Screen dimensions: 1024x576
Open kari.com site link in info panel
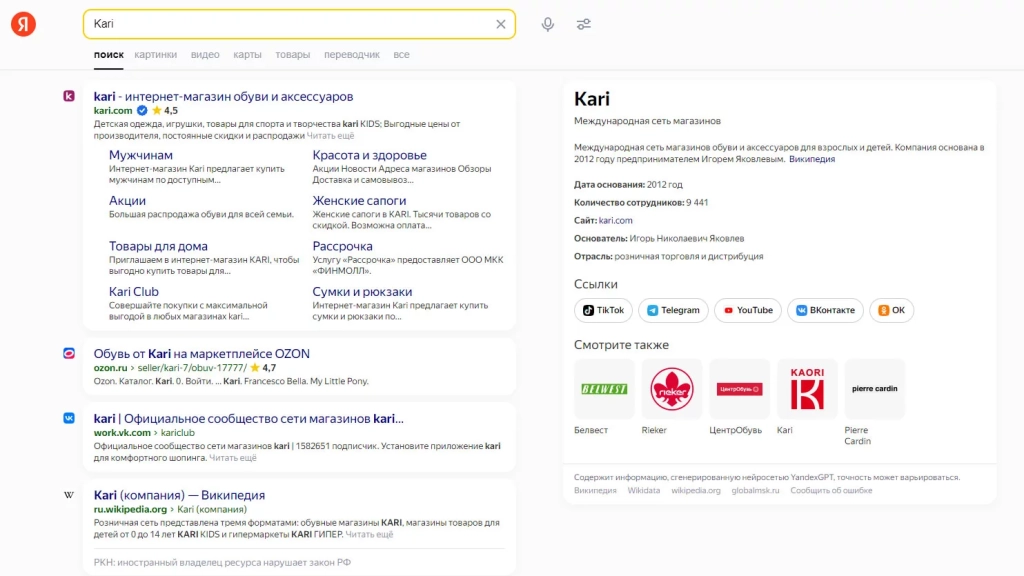(615, 221)
